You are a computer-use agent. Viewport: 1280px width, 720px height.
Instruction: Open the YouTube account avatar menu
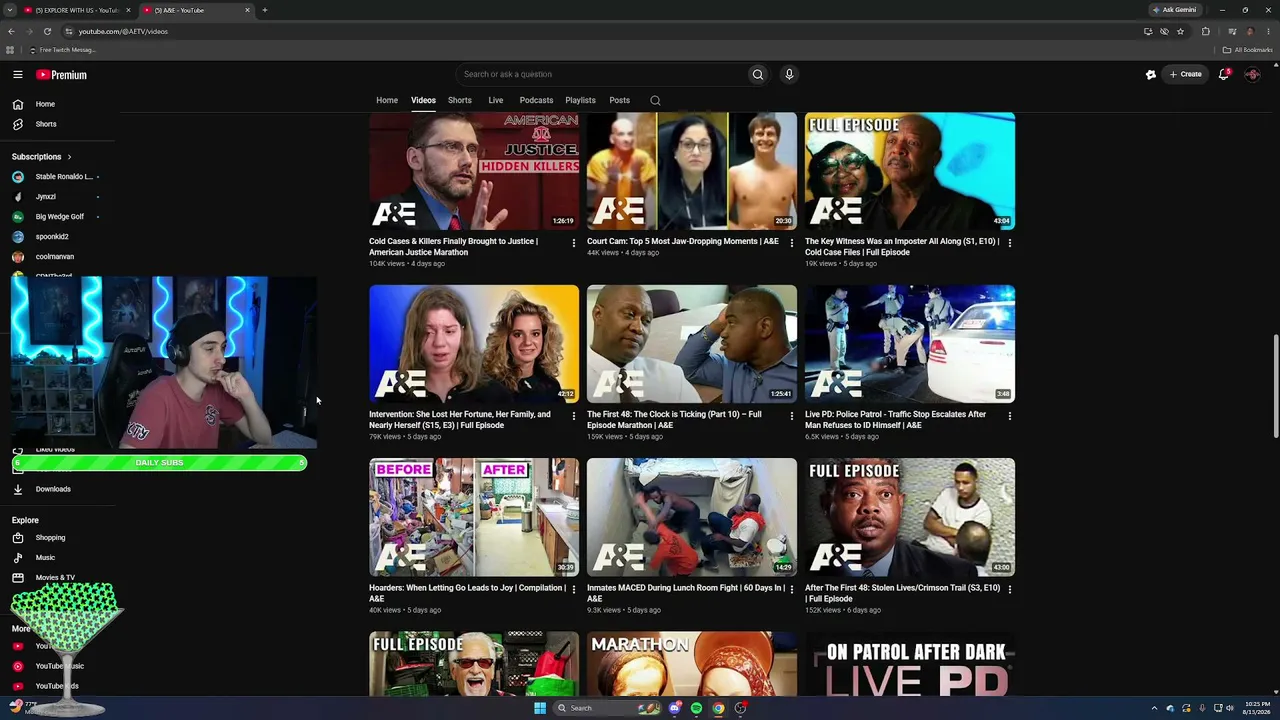[1252, 74]
